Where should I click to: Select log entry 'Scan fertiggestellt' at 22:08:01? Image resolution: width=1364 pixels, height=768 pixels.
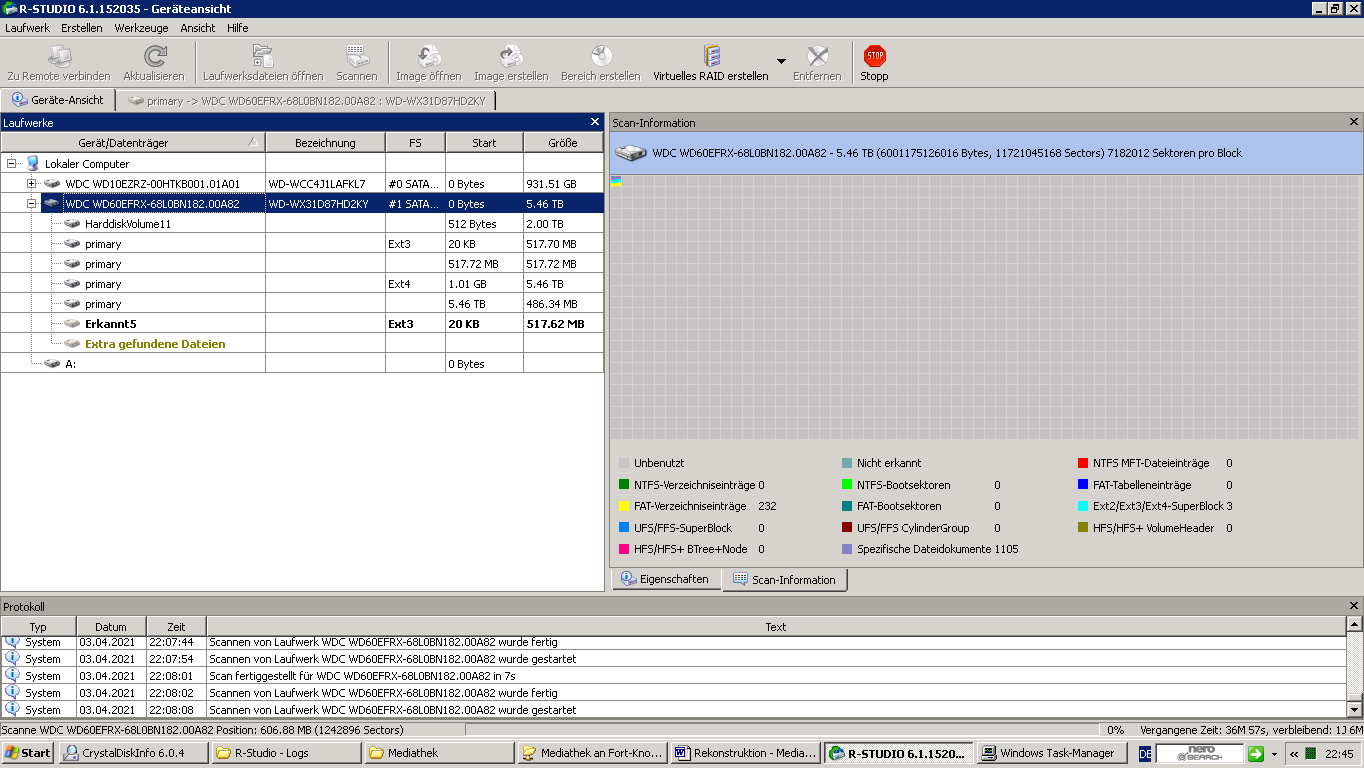point(673,676)
